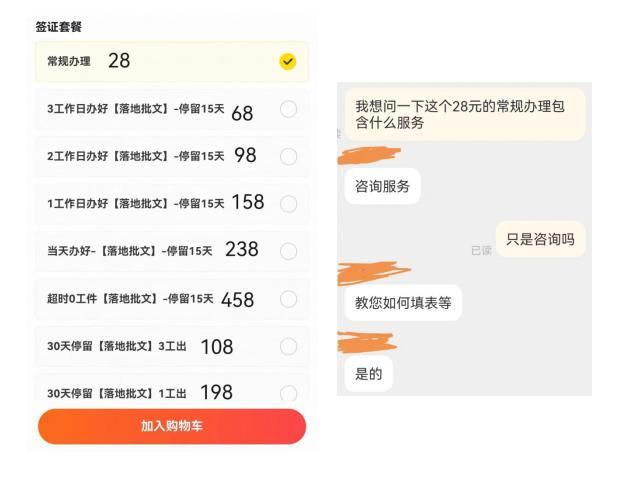The height and width of the screenshot is (498, 620).
Task: Click the 已读 read status label
Action: (481, 250)
